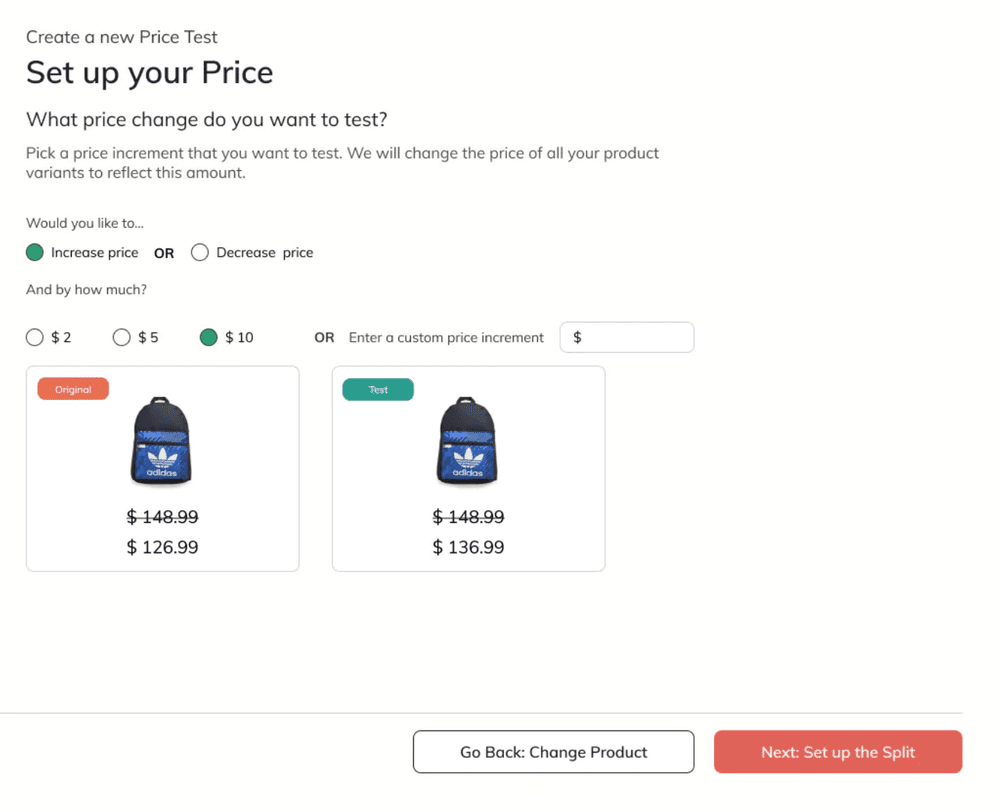Click the backpack image in Original card
The image size is (1000, 812).
point(161,441)
